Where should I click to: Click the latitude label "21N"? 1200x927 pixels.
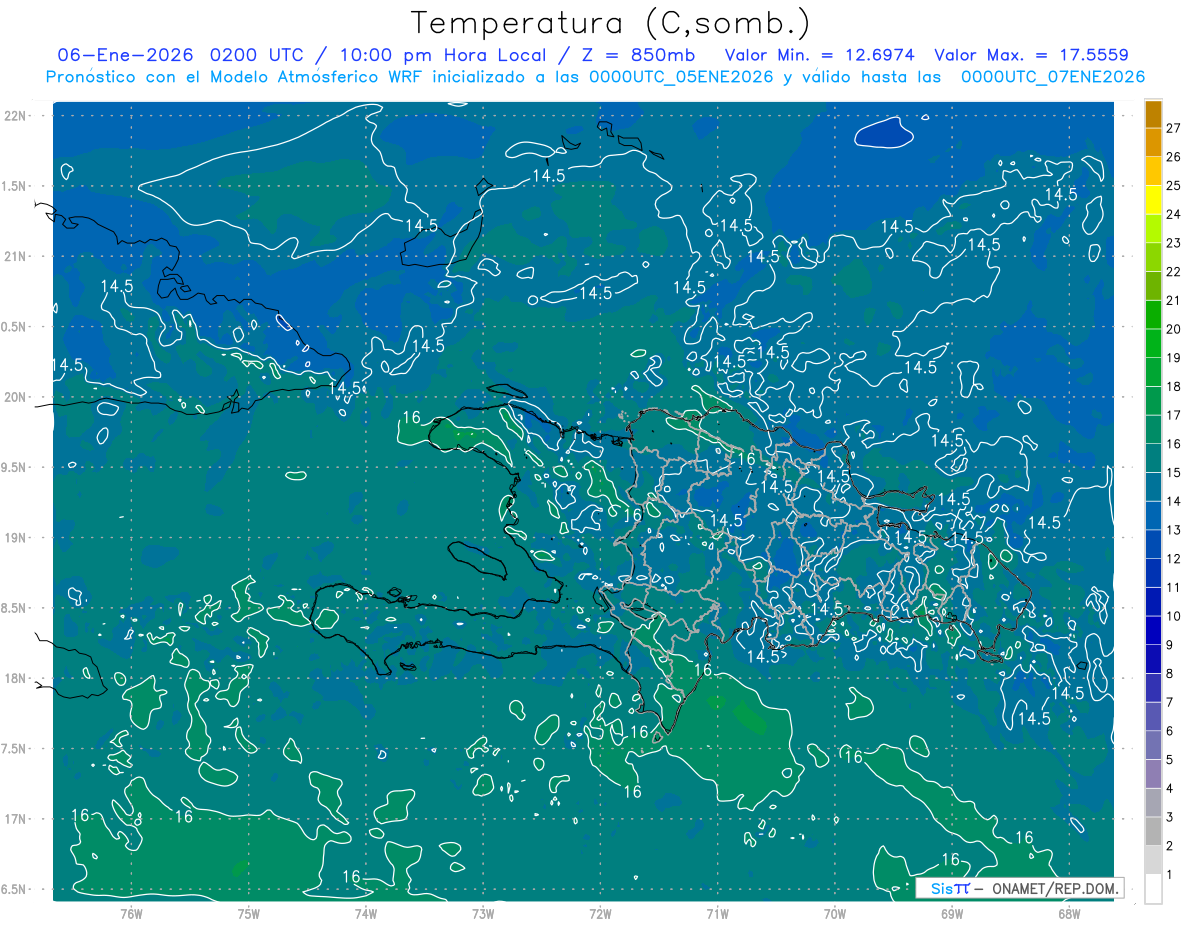17,256
